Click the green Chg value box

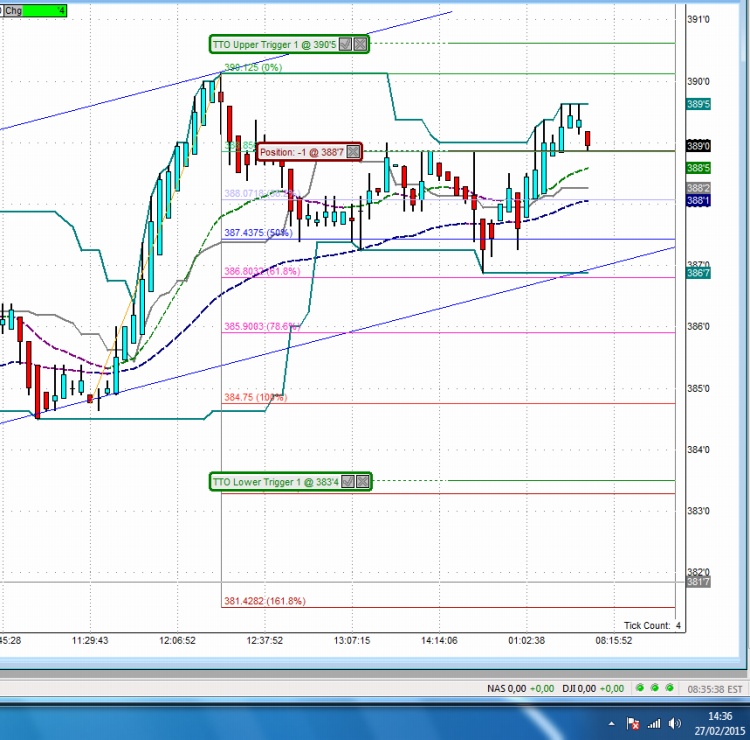44,11
